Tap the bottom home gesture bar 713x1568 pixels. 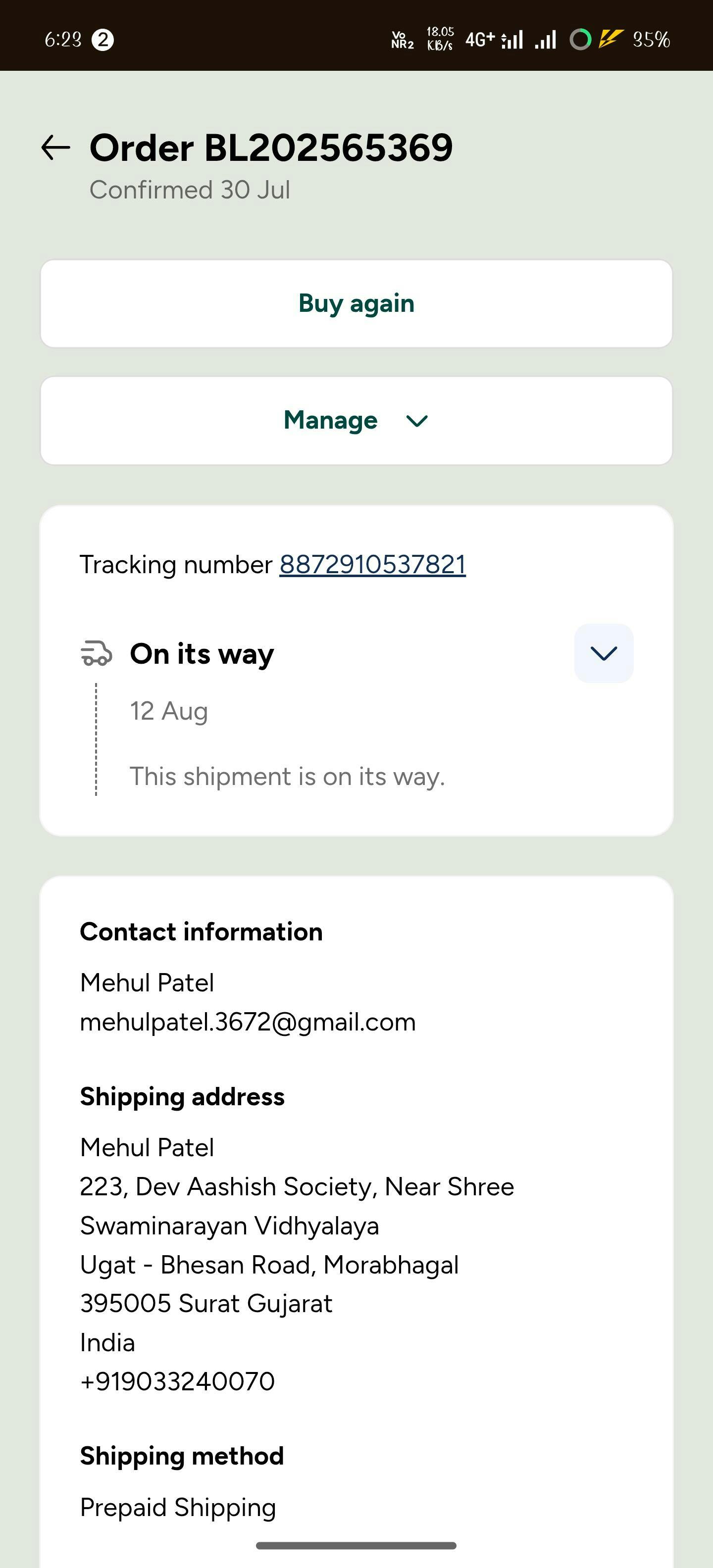[356, 1545]
